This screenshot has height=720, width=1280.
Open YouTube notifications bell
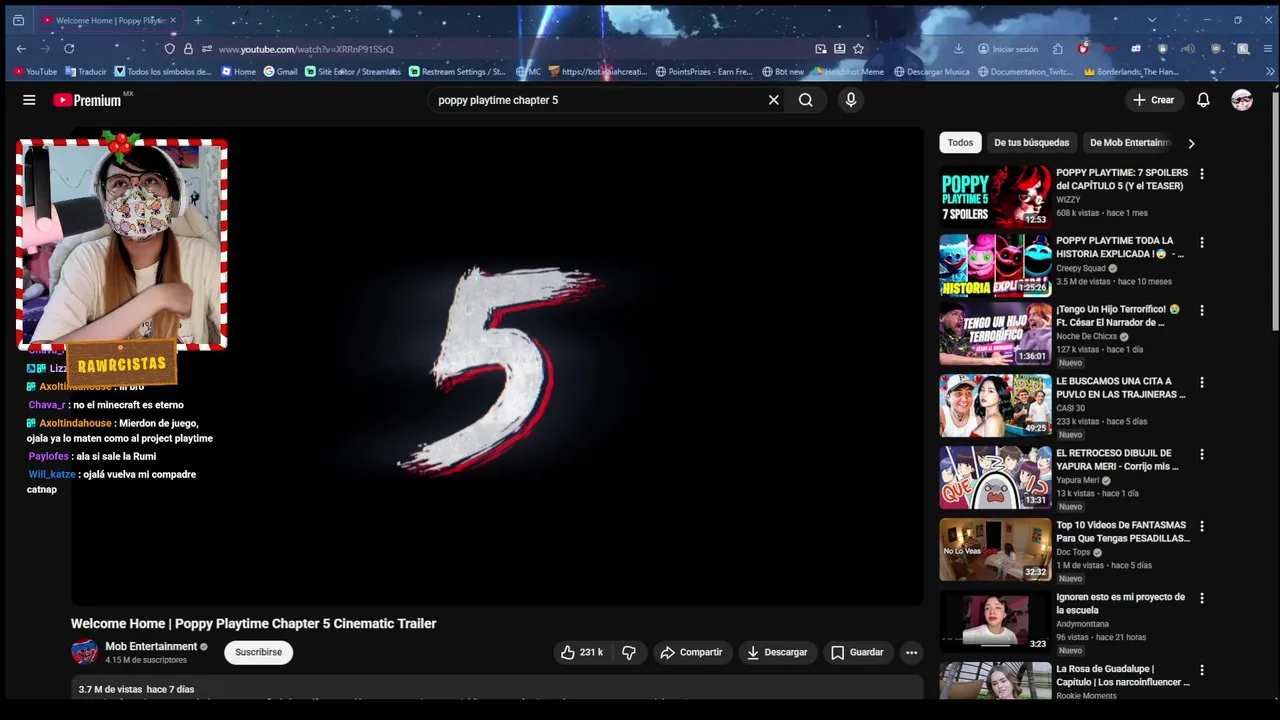pyautogui.click(x=1204, y=100)
